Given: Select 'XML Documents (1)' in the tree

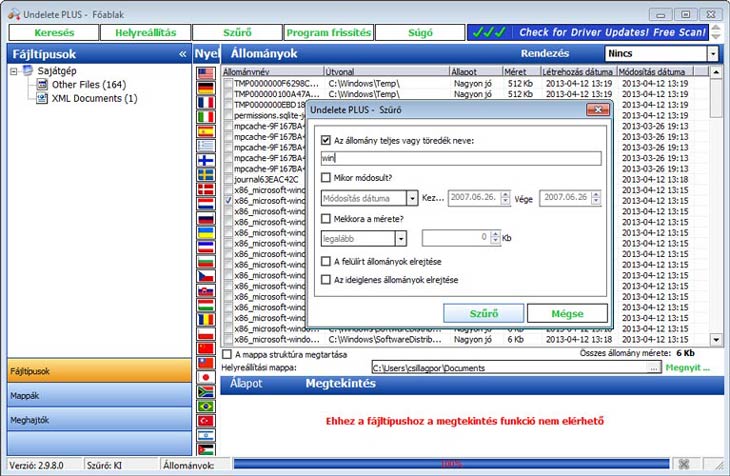Looking at the screenshot, I should click(95, 99).
